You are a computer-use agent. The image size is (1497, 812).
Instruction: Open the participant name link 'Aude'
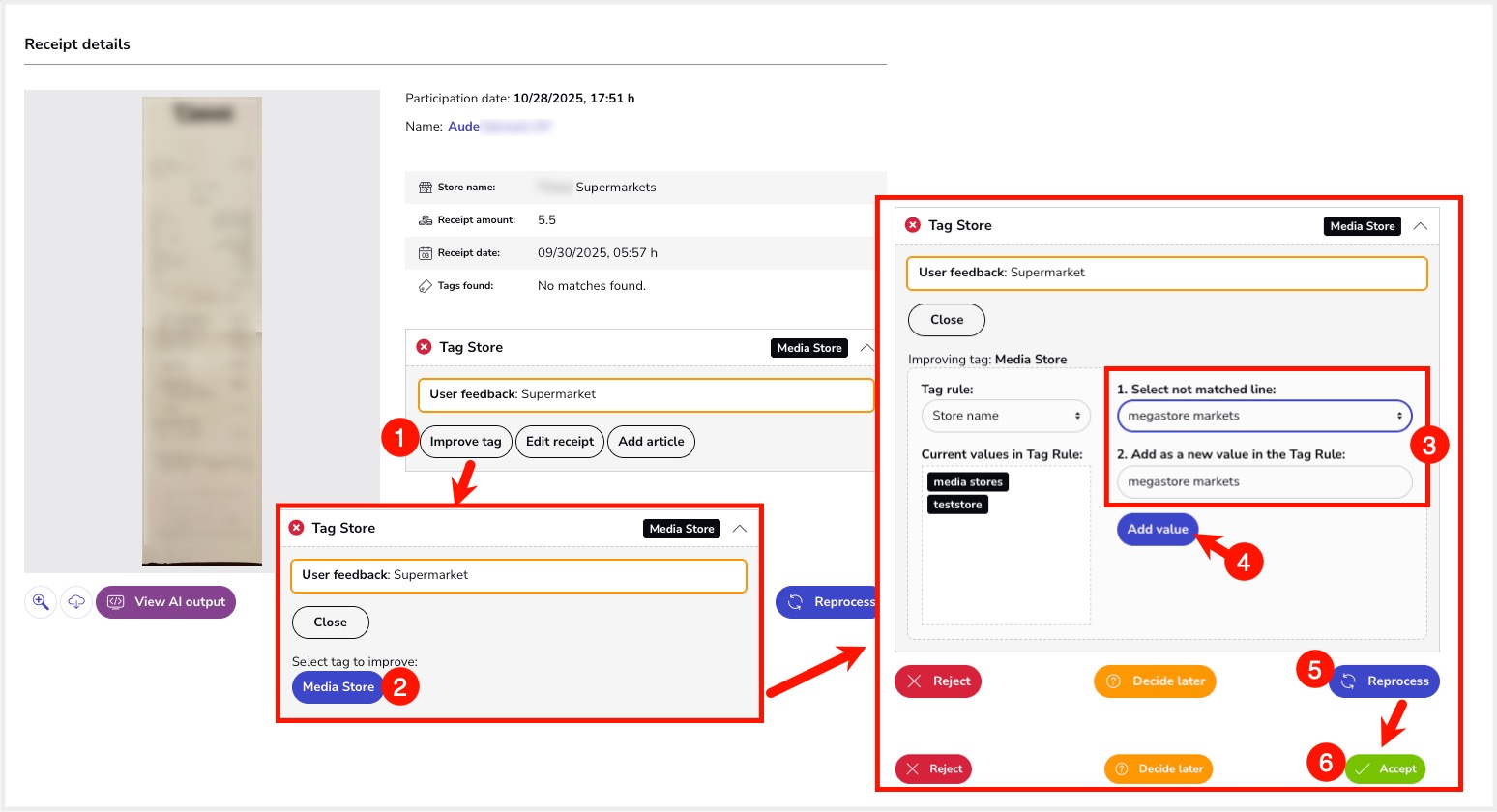point(463,126)
